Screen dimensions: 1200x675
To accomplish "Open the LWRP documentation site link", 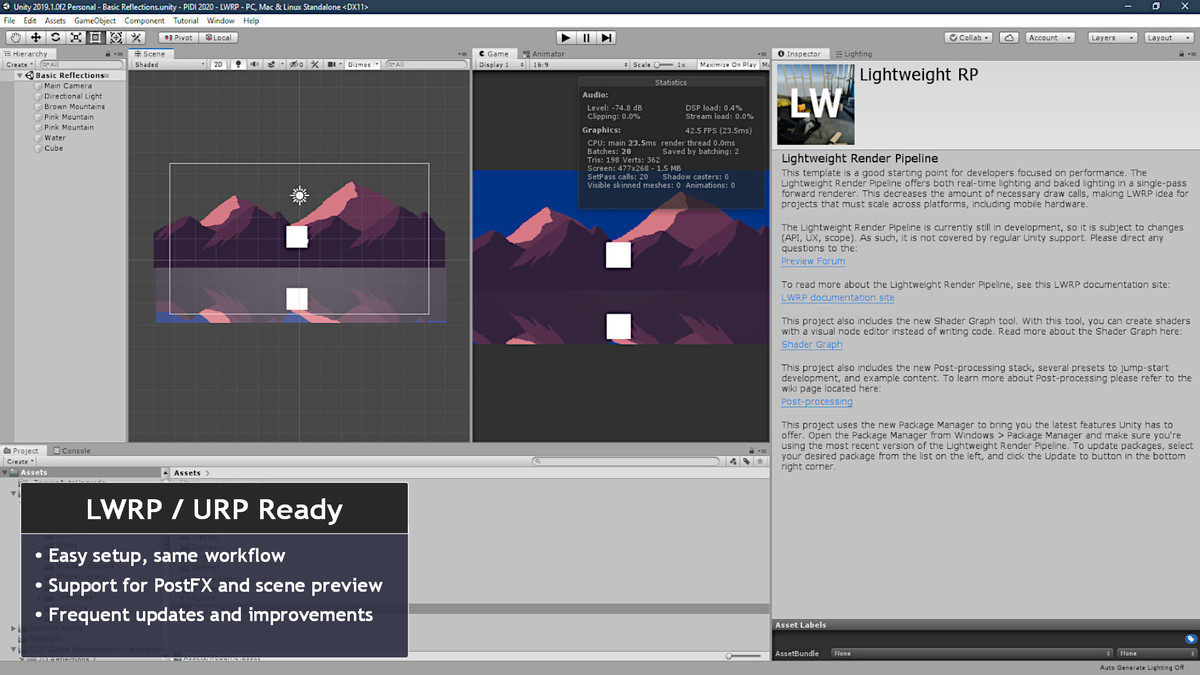I will [837, 297].
